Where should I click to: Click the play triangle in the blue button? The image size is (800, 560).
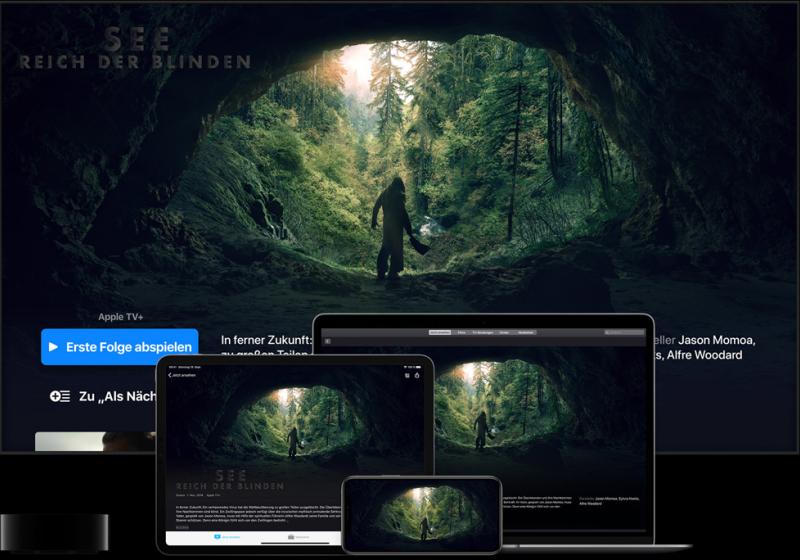(53, 347)
